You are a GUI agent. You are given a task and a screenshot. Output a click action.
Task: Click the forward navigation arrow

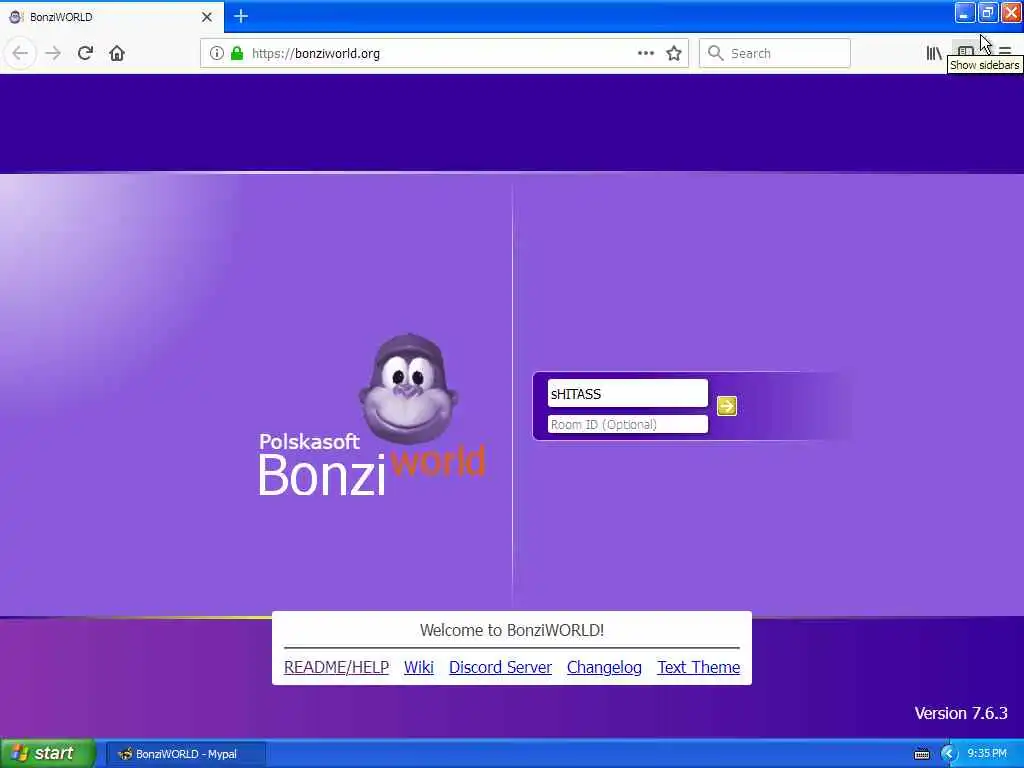53,53
